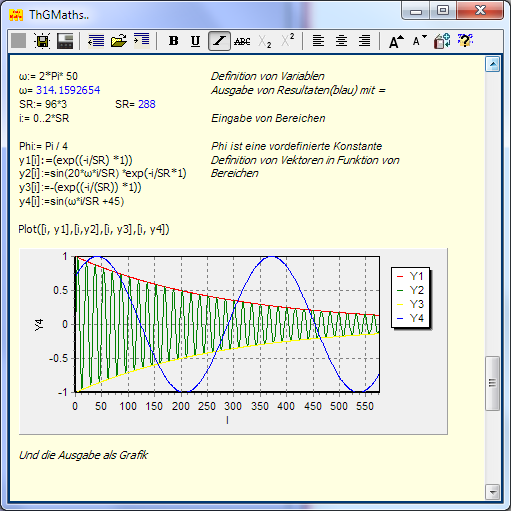Click comment 'Definition von Variablen'

pos(268,76)
